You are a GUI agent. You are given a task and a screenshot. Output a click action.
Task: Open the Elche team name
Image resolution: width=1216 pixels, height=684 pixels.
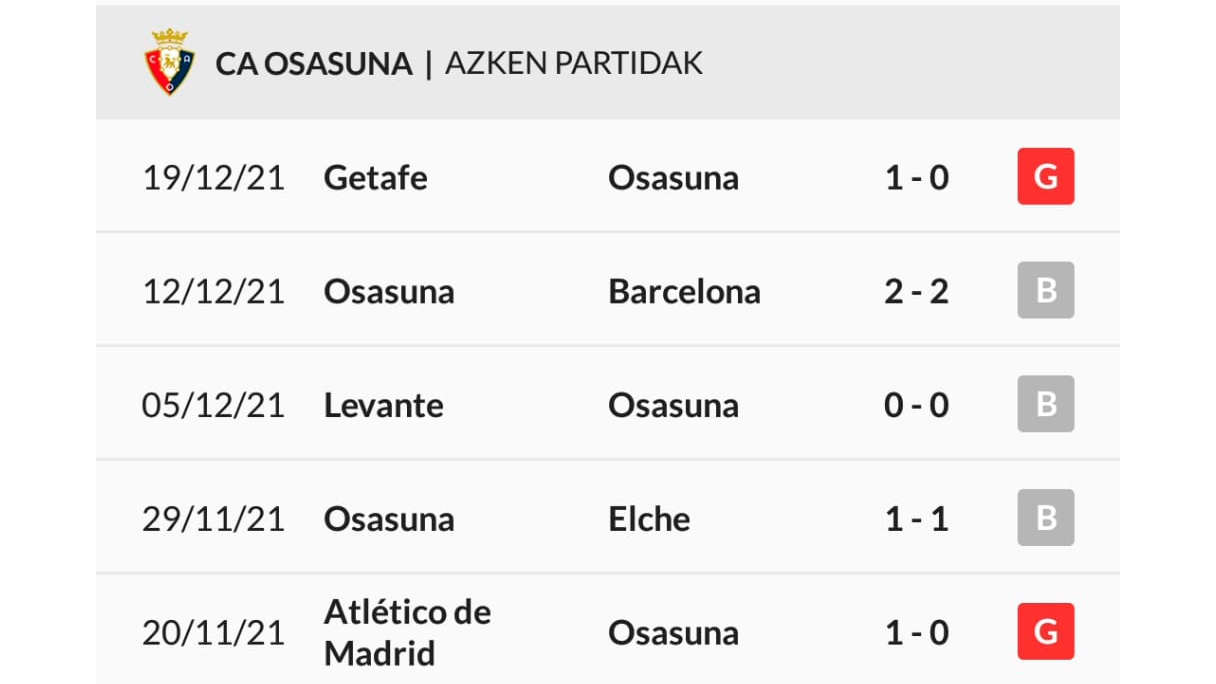(x=649, y=520)
